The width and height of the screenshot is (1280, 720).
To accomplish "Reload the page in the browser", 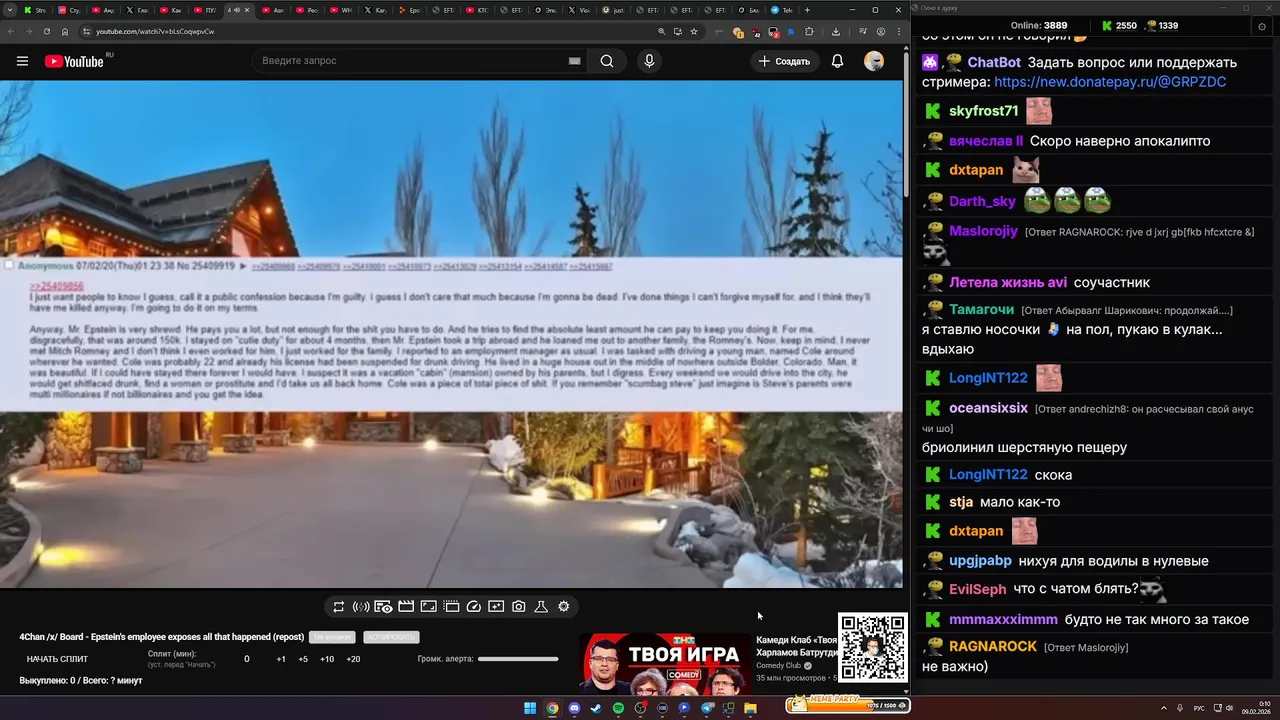I will 47,31.
